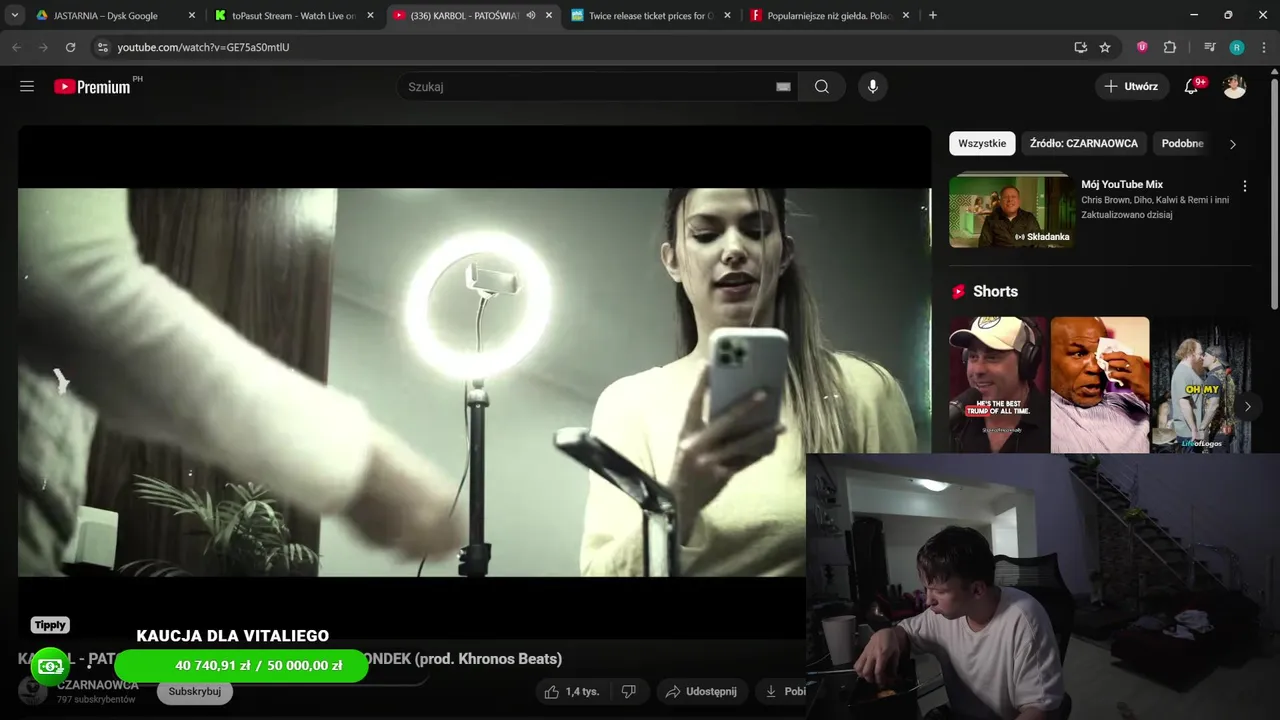Image resolution: width=1280 pixels, height=720 pixels.
Task: Start voice search with microphone icon
Action: point(873,87)
